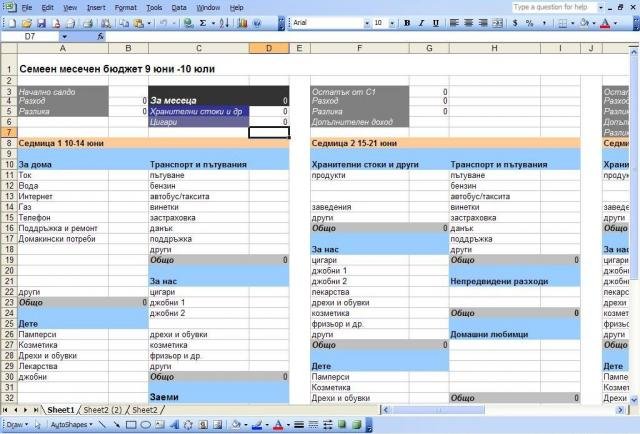The width and height of the screenshot is (640, 434).
Task: Click the Draw button
Action: (x=15, y=424)
